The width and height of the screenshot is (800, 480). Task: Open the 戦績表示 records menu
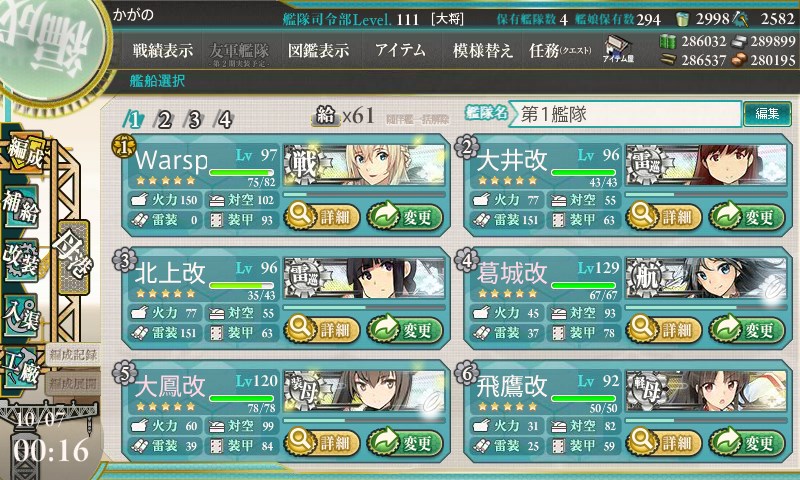tap(163, 50)
